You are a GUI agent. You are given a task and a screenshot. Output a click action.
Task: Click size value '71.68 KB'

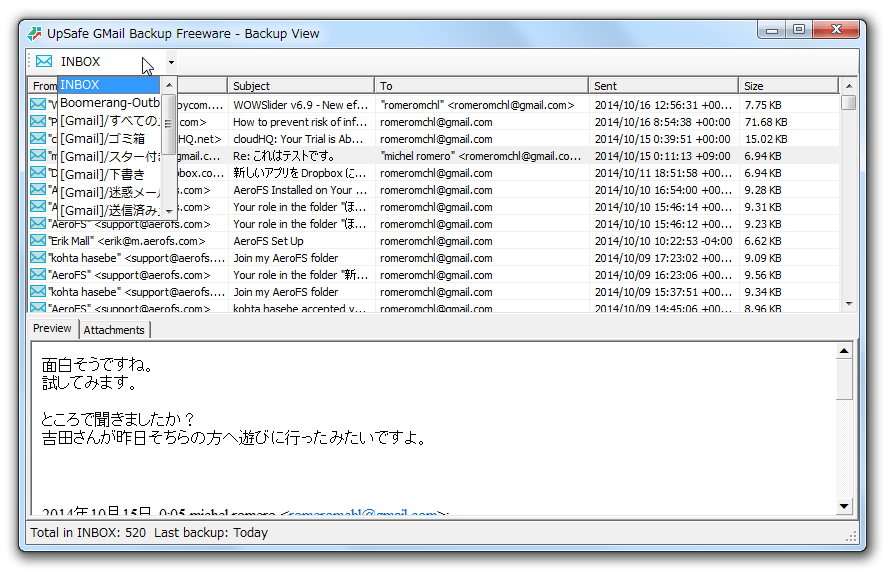pyautogui.click(x=766, y=122)
